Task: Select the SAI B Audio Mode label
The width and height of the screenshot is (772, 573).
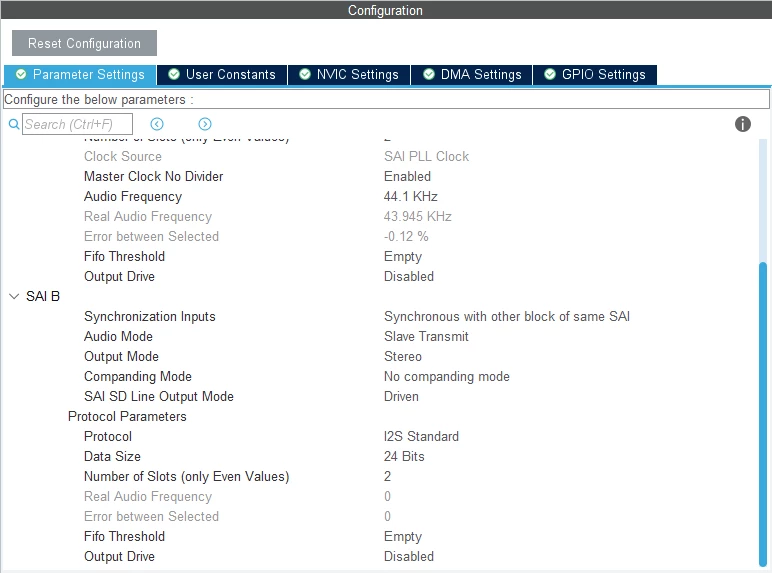Action: click(118, 337)
